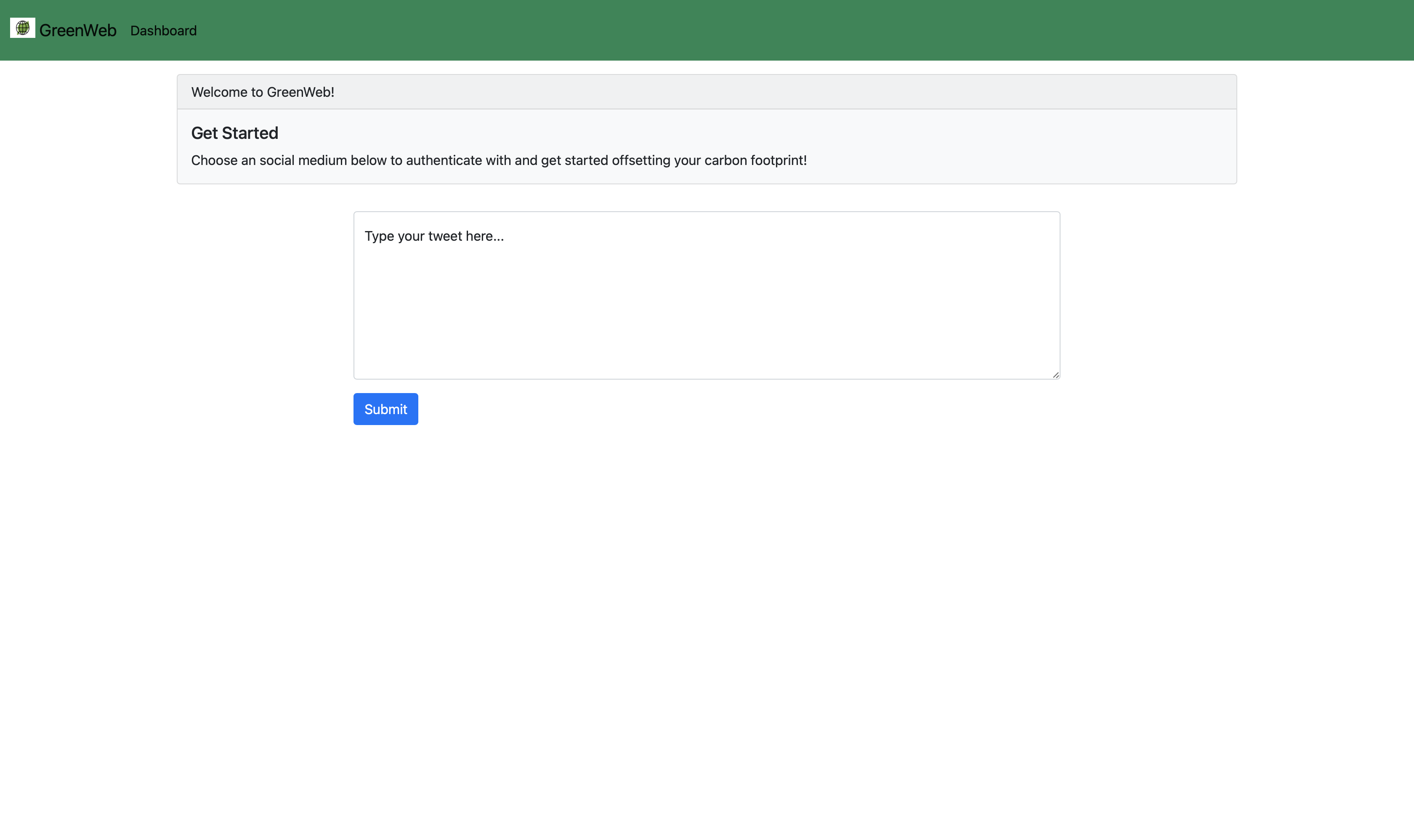
Task: Click the 'Choose an social medium' description paragraph
Action: (x=498, y=160)
